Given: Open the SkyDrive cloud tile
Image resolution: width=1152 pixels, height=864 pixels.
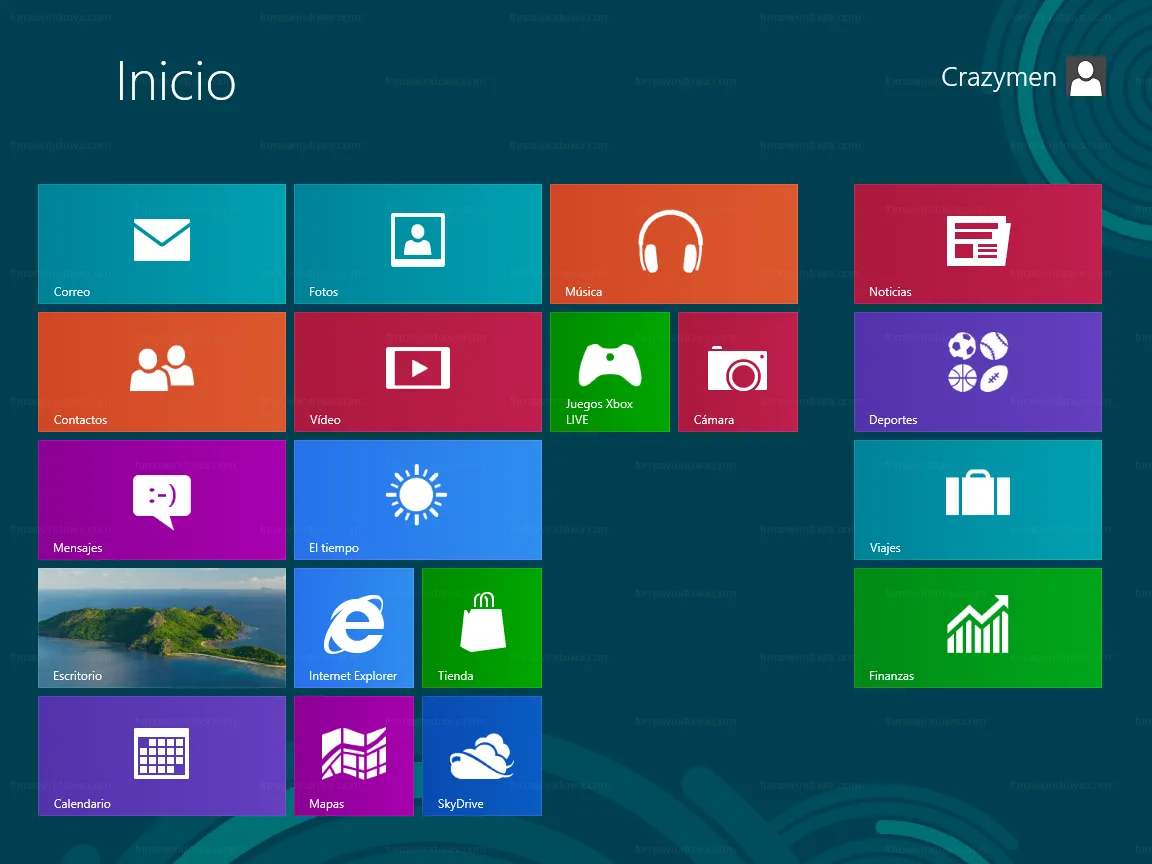Looking at the screenshot, I should click(x=482, y=755).
